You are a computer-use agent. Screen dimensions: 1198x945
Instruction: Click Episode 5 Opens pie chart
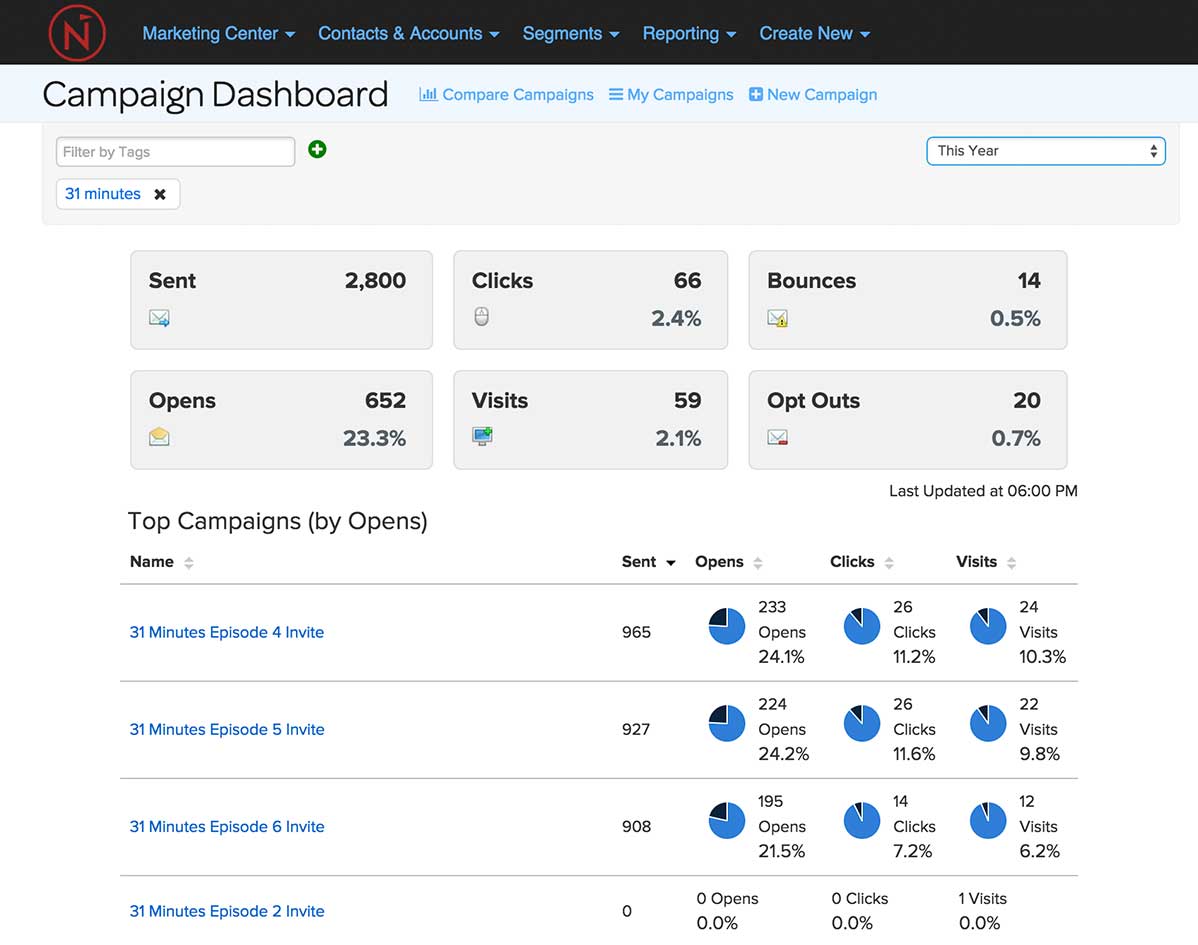(727, 723)
